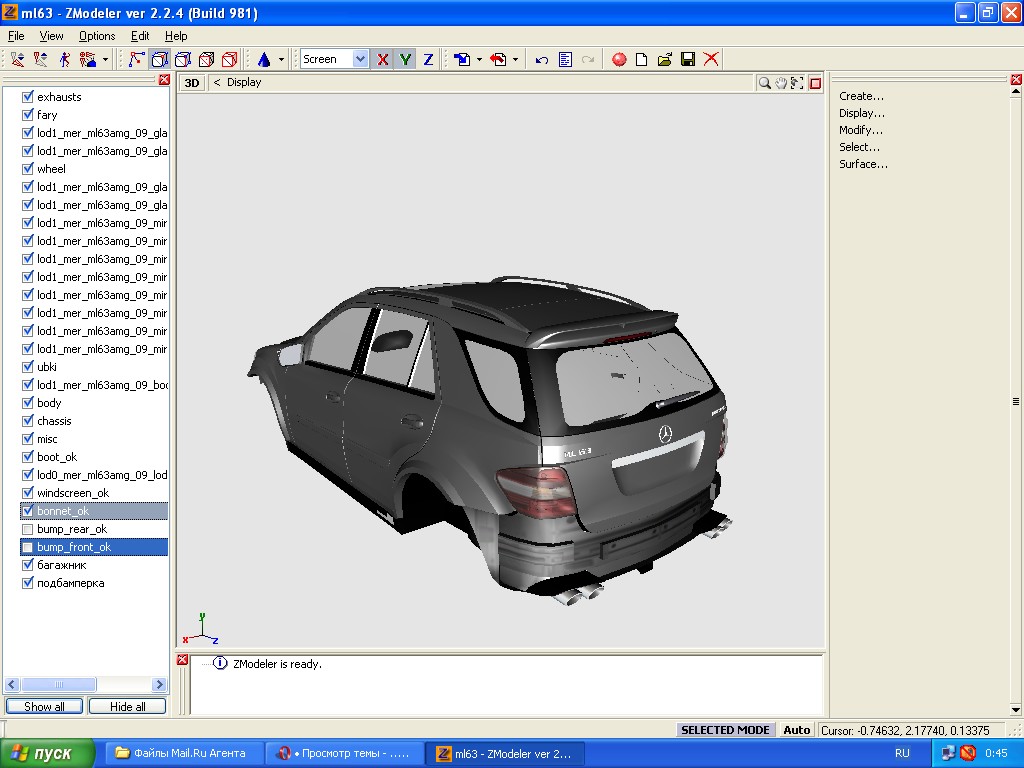Hide the body object via checkbox
Viewport: 1024px width, 768px height.
[27, 403]
